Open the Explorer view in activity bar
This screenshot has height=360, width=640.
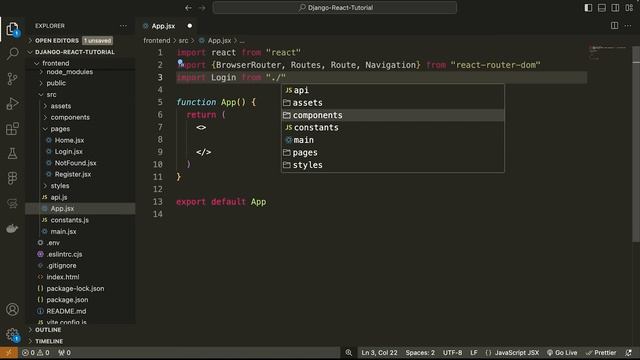tap(12, 29)
